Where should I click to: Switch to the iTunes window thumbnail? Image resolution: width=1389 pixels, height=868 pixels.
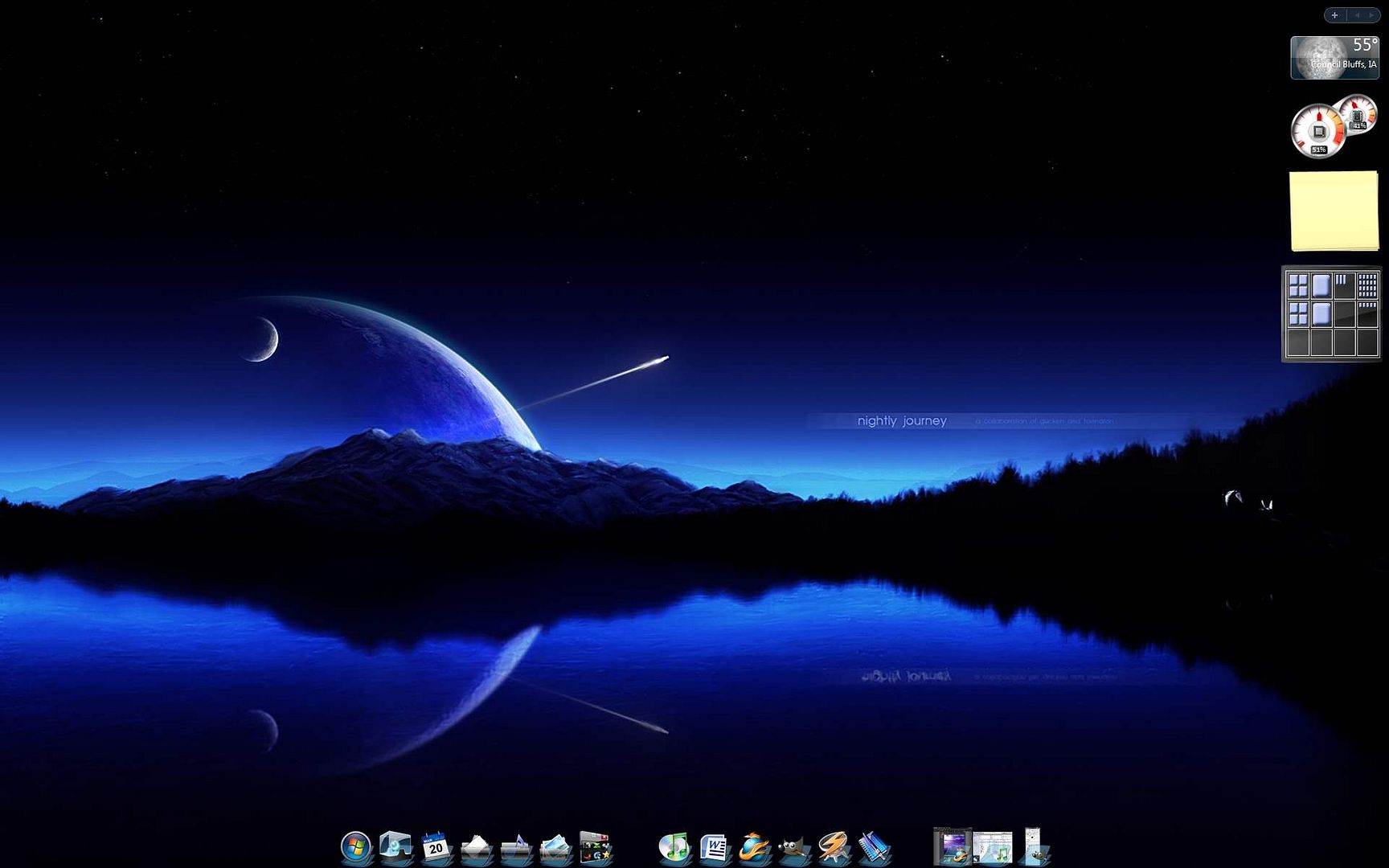(x=993, y=847)
